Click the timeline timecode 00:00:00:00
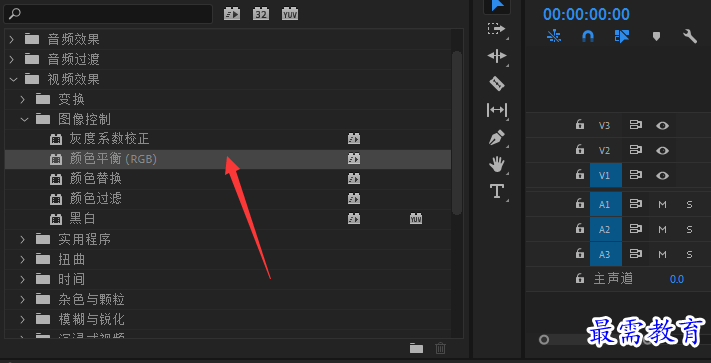 586,15
